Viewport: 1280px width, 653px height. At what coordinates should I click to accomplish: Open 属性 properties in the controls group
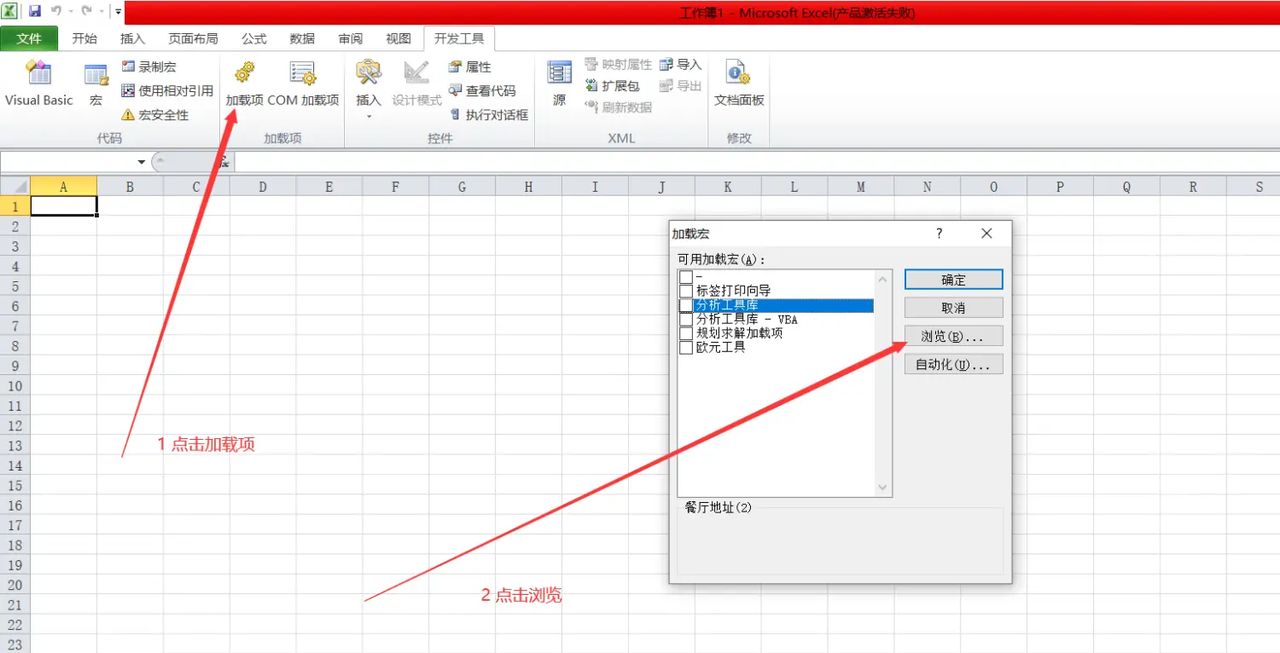tap(470, 67)
